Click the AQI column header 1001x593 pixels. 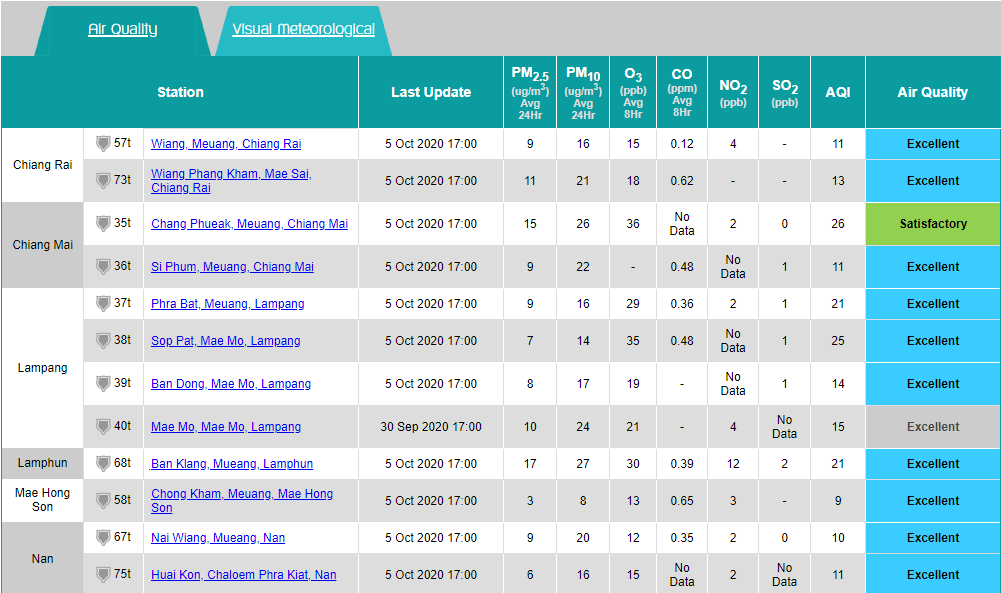coord(838,92)
